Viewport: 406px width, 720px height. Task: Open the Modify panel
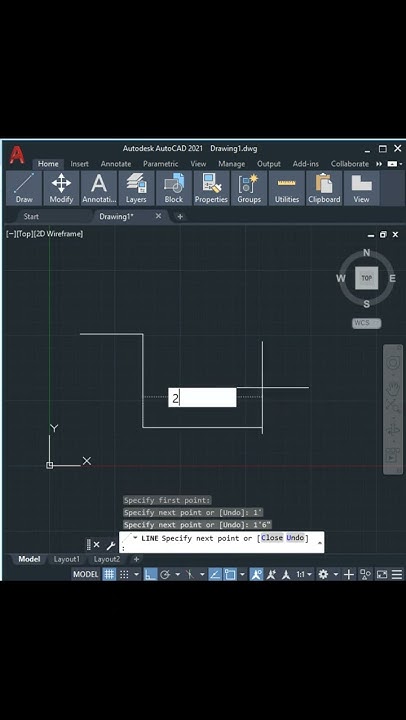coord(61,188)
